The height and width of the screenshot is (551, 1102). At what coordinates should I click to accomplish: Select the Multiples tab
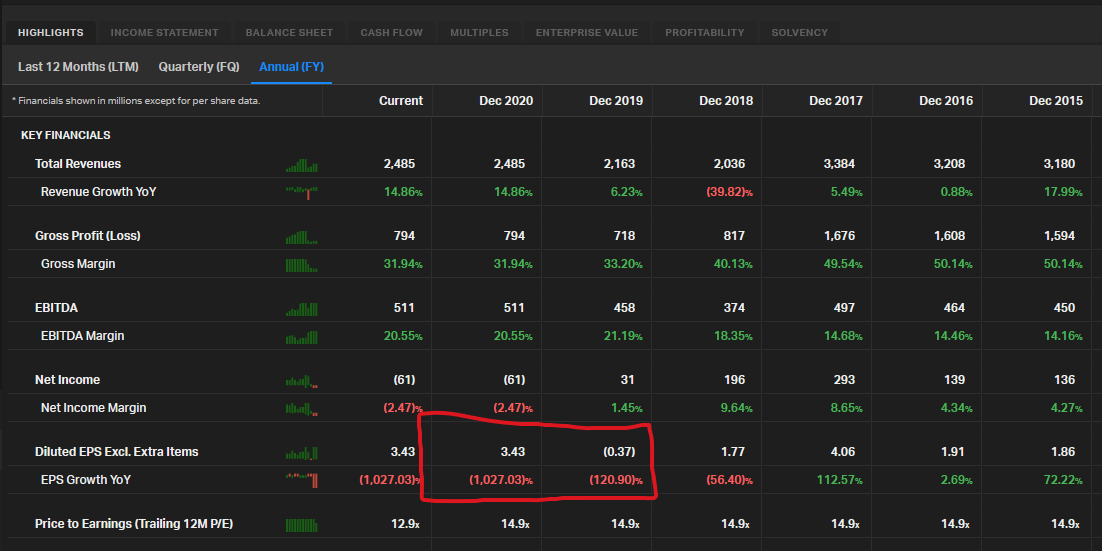(479, 33)
